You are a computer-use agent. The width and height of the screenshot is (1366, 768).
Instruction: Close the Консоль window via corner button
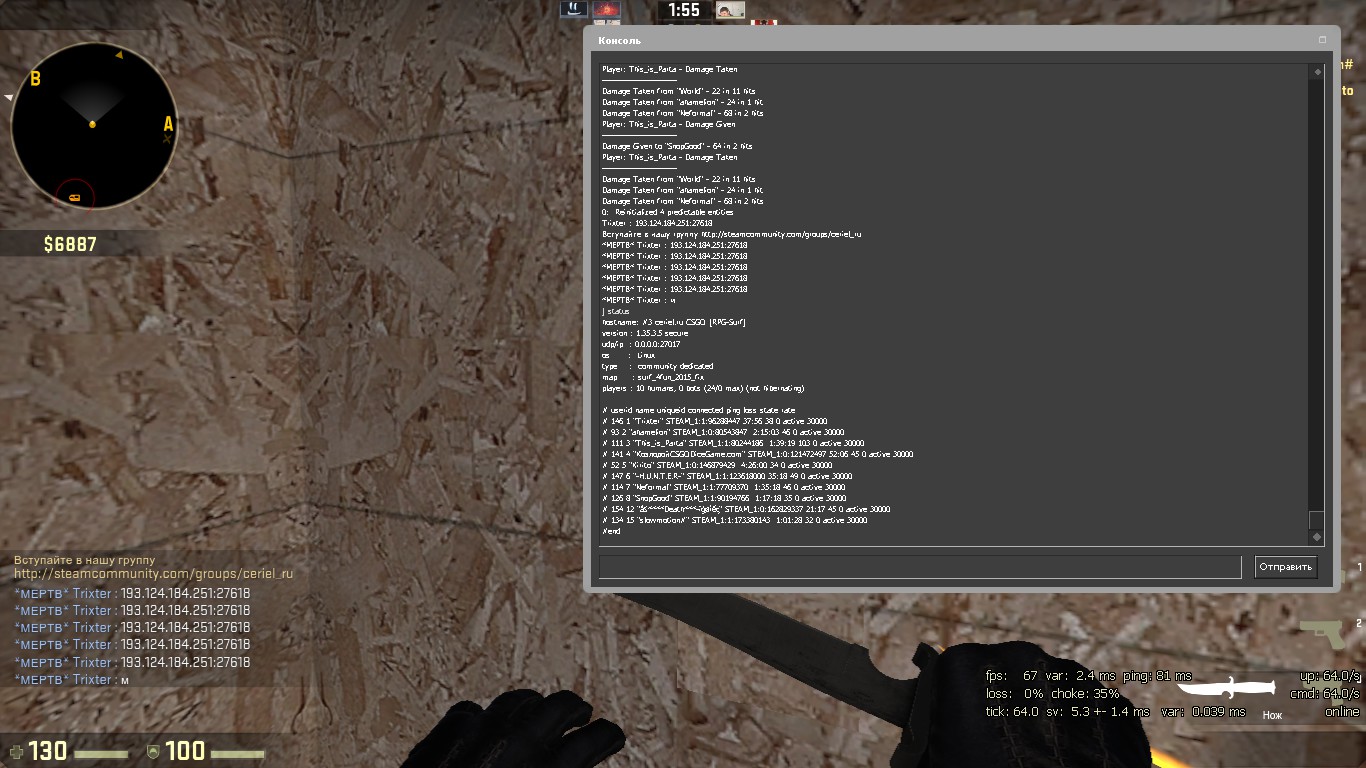coord(1322,40)
